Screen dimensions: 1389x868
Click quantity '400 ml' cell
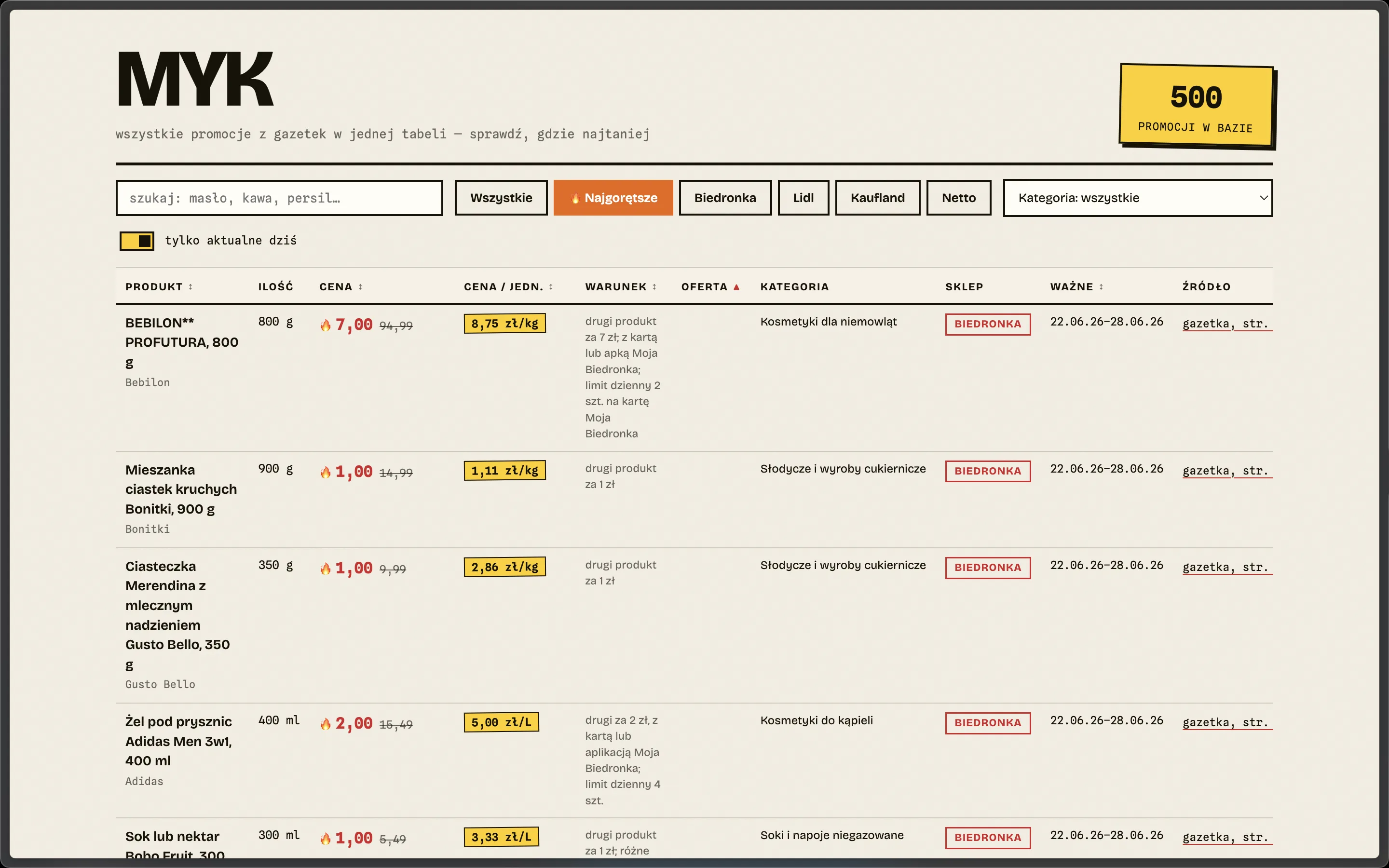coord(279,720)
